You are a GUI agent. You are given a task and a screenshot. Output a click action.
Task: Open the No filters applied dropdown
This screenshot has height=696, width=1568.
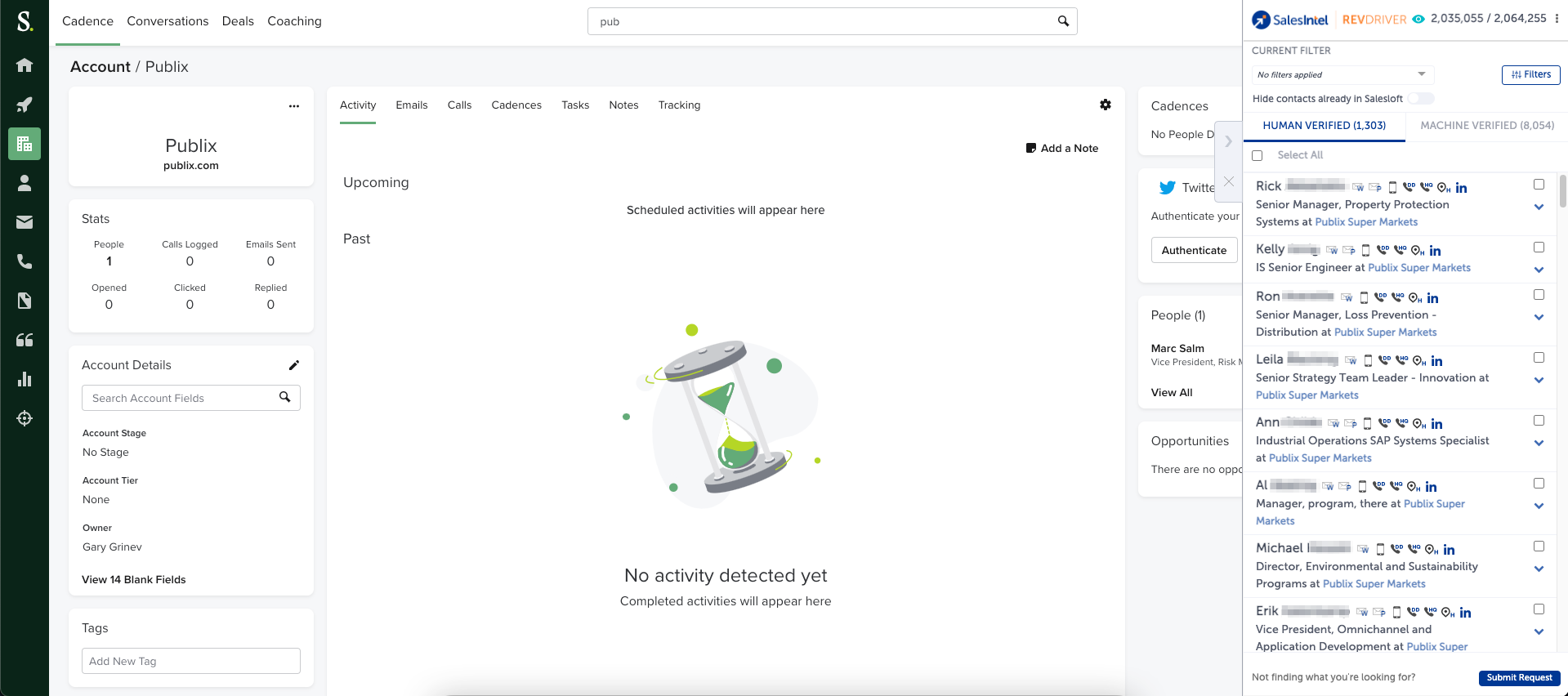[x=1343, y=74]
